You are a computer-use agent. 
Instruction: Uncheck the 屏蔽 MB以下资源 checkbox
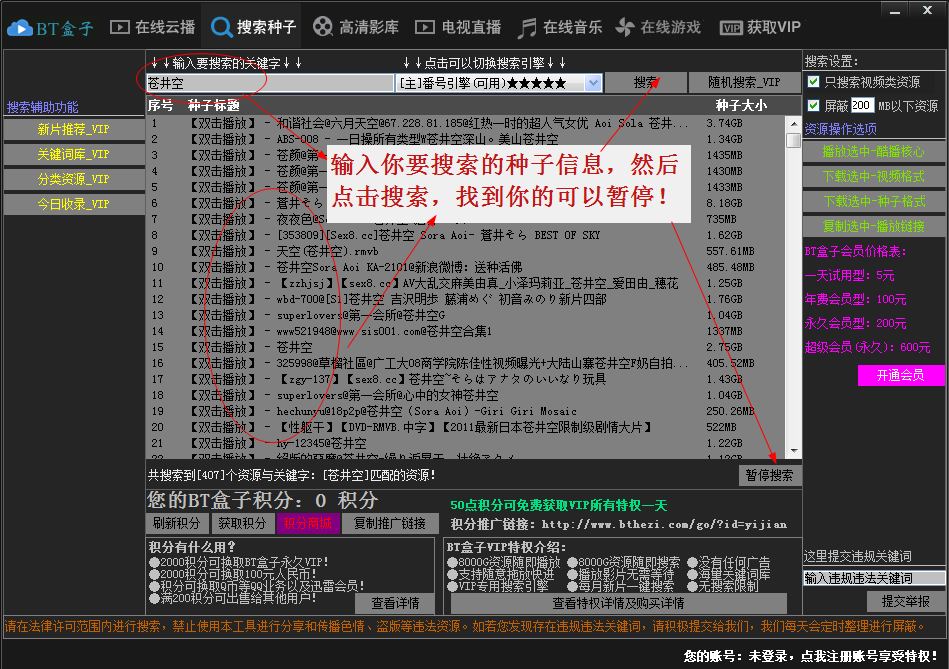tap(813, 105)
